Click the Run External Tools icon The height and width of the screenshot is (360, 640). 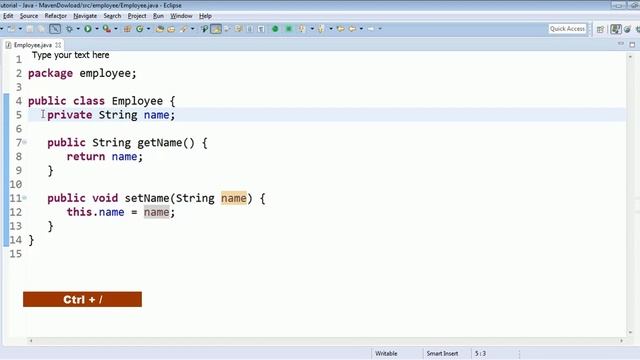(107, 29)
